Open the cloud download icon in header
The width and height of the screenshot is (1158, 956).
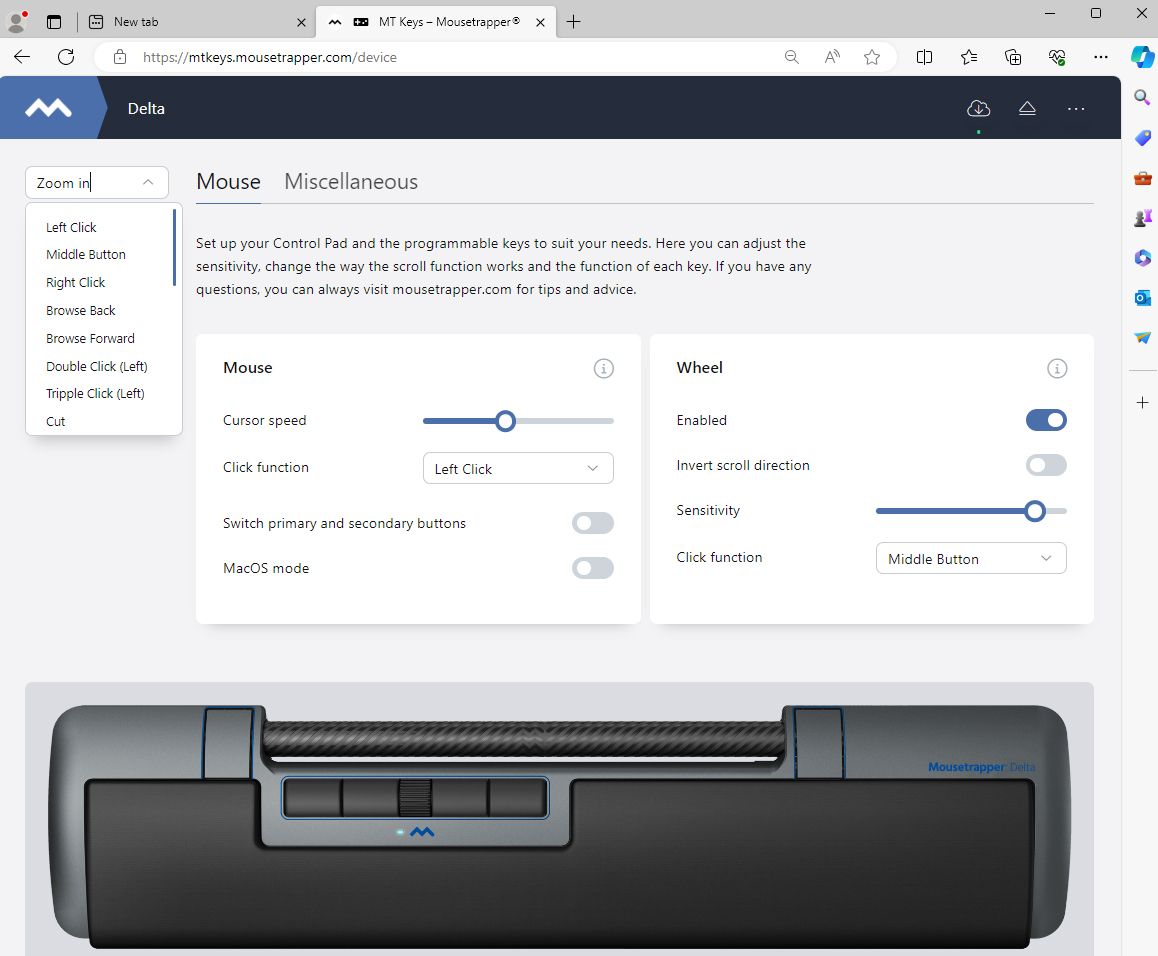979,109
